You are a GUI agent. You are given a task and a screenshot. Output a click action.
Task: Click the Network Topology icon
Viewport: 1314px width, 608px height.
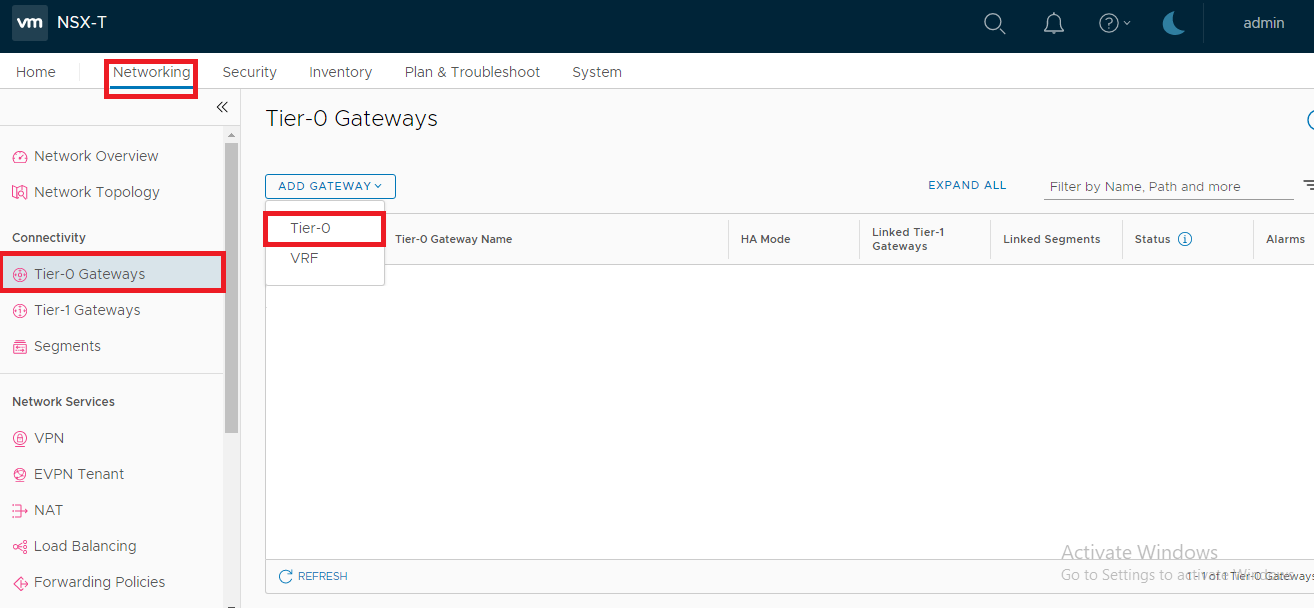20,193
